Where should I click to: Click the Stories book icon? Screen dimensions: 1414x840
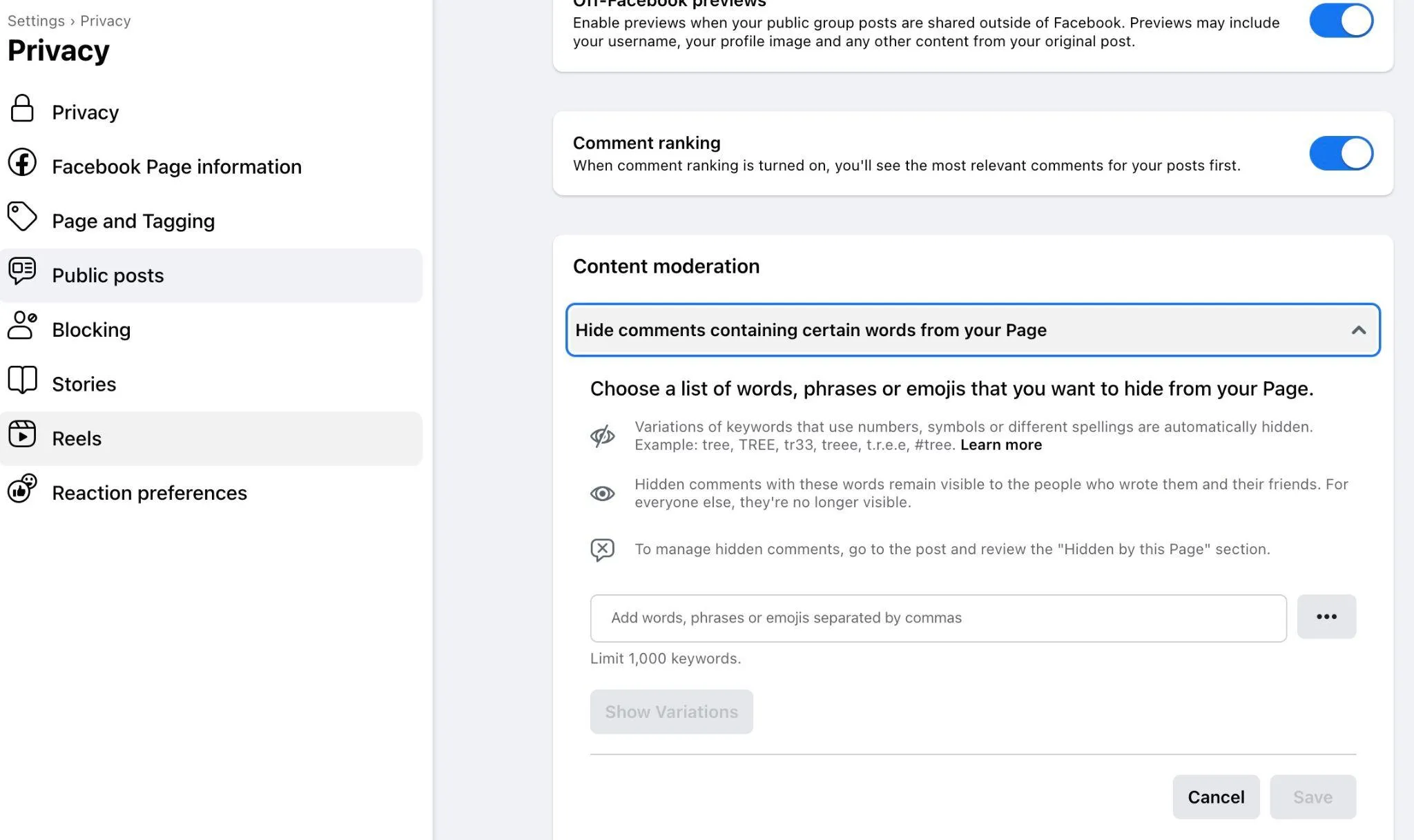pyautogui.click(x=22, y=380)
